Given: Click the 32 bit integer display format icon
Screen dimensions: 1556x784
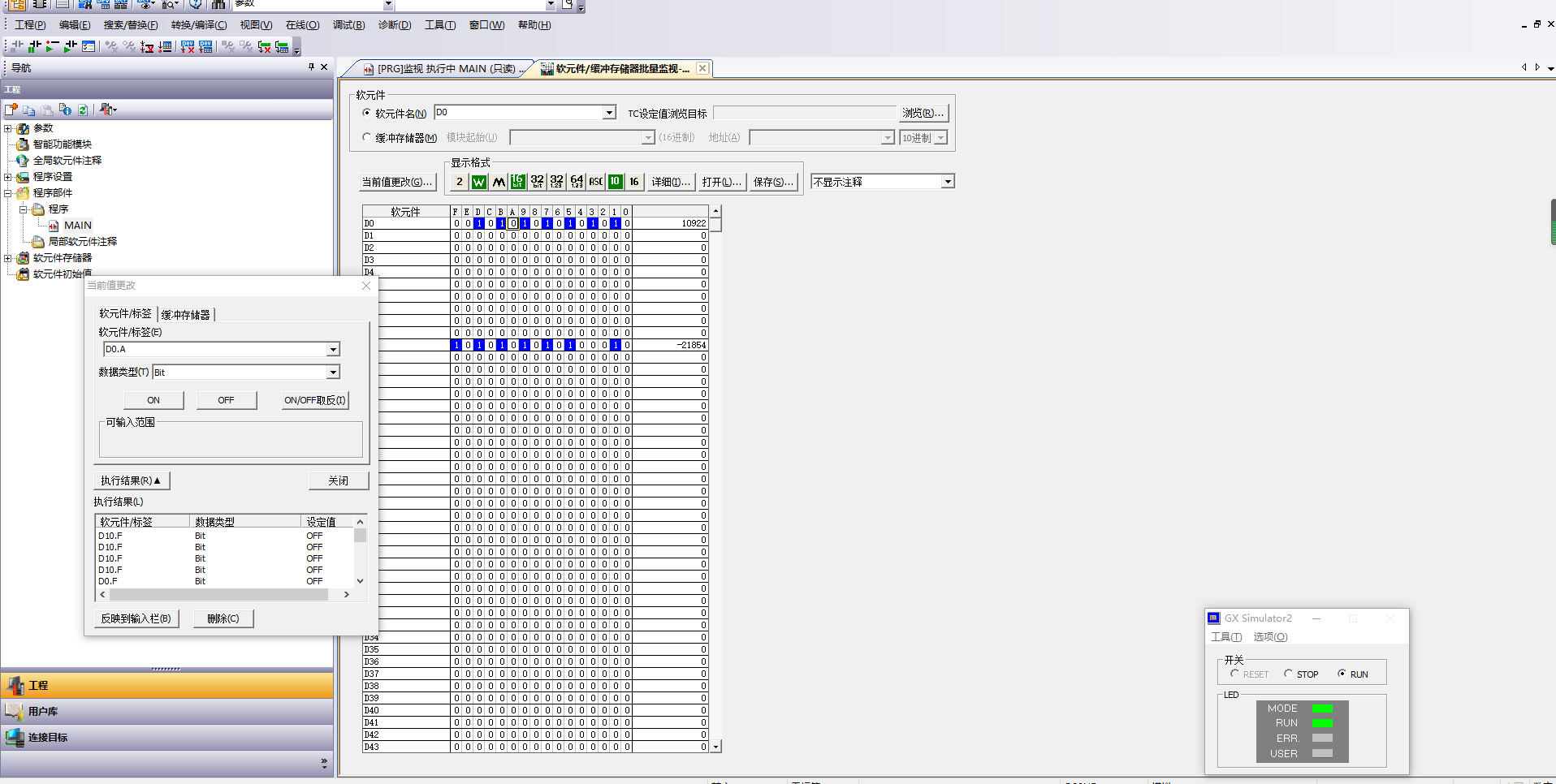Looking at the screenshot, I should coord(537,182).
